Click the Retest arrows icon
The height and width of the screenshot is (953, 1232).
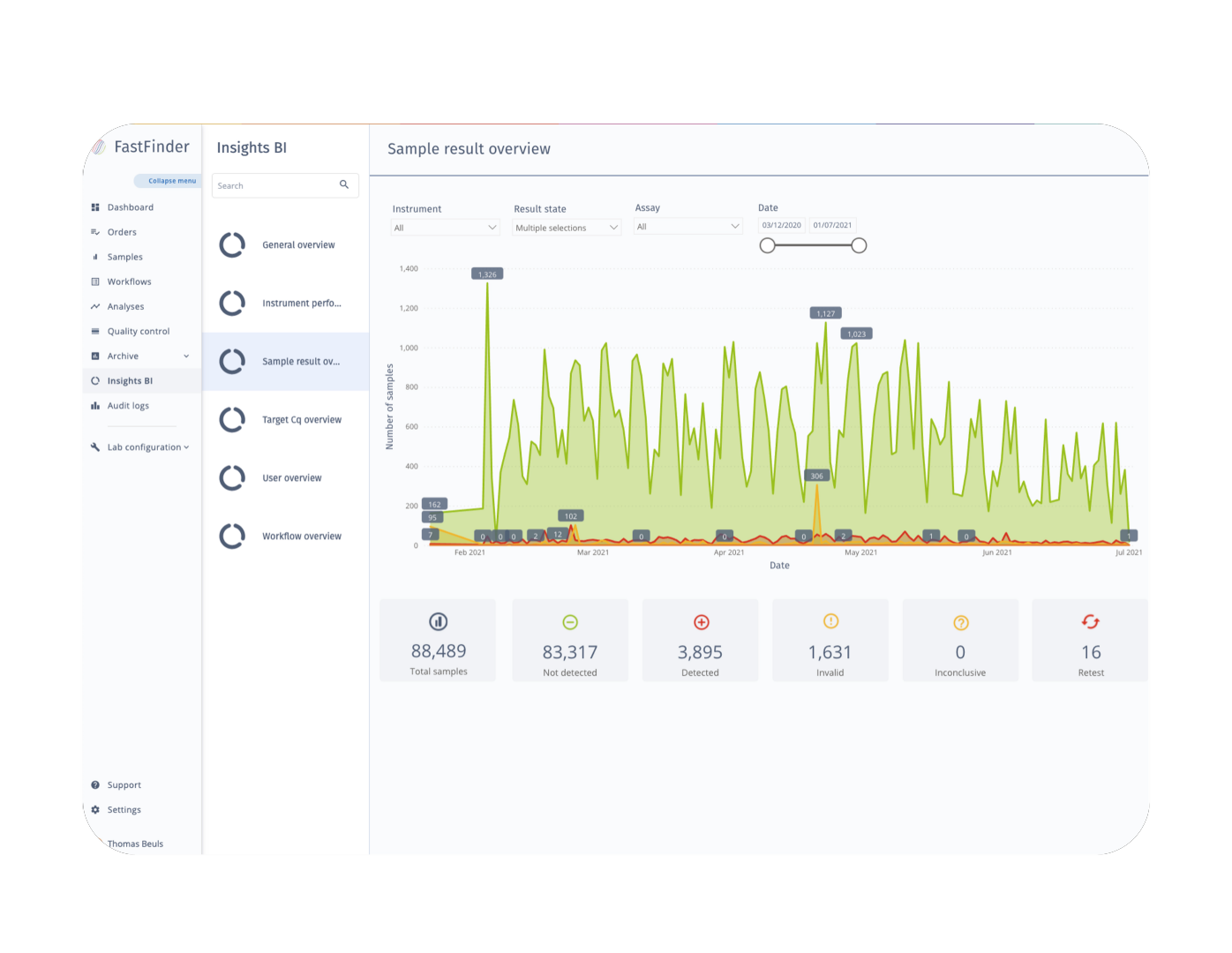coord(1091,622)
